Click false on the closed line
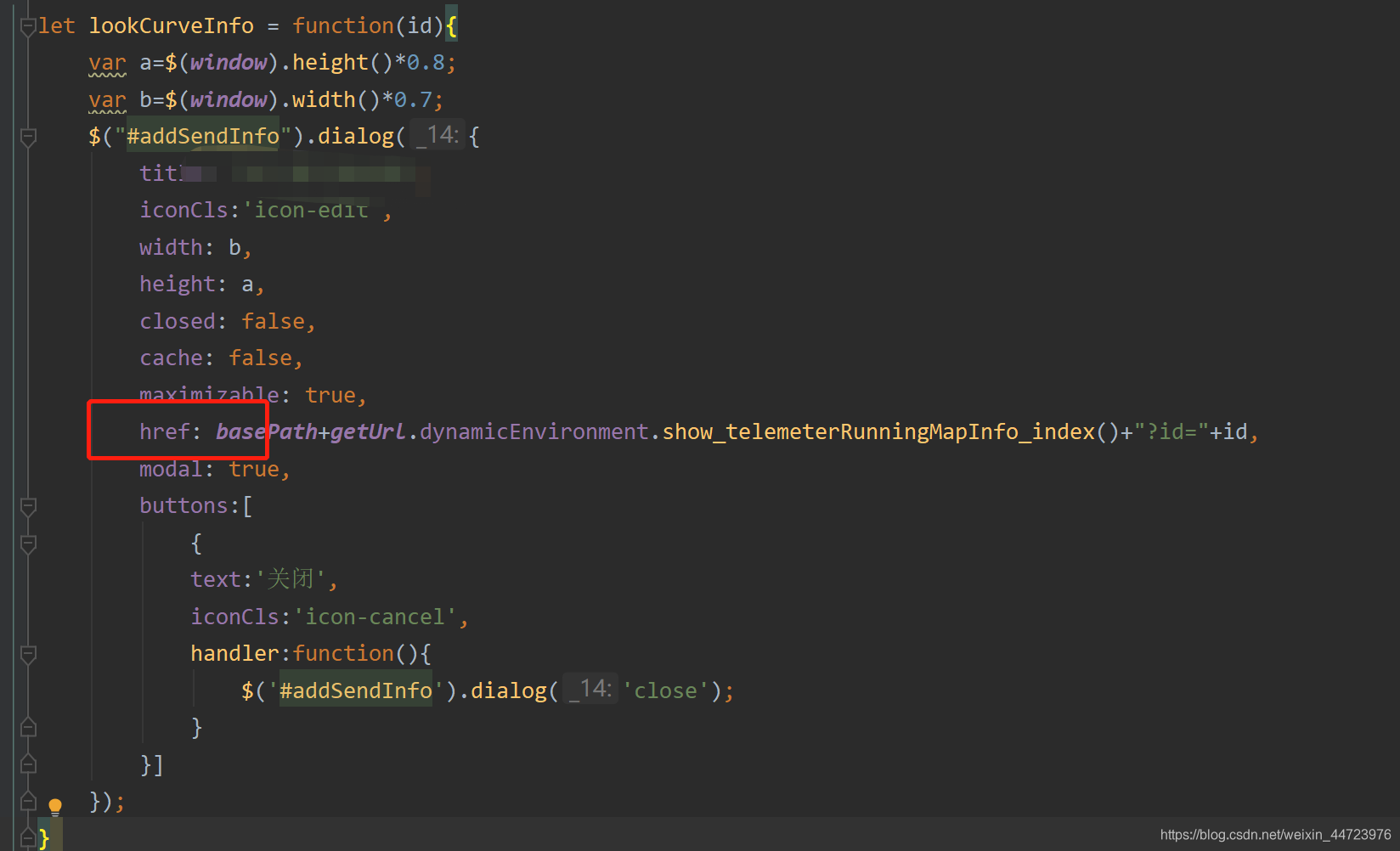1400x851 pixels. (x=274, y=321)
